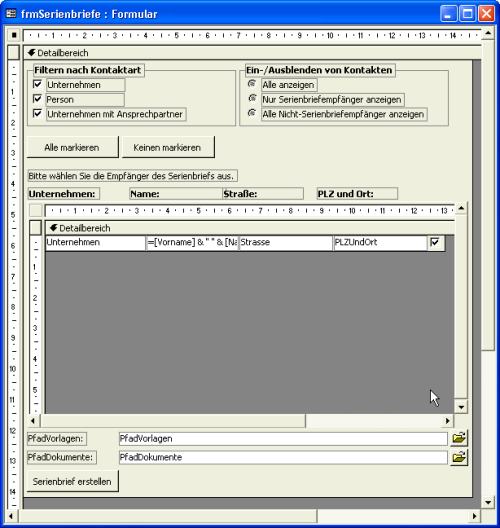Select the Unternehmen field in the subform

tap(95, 242)
